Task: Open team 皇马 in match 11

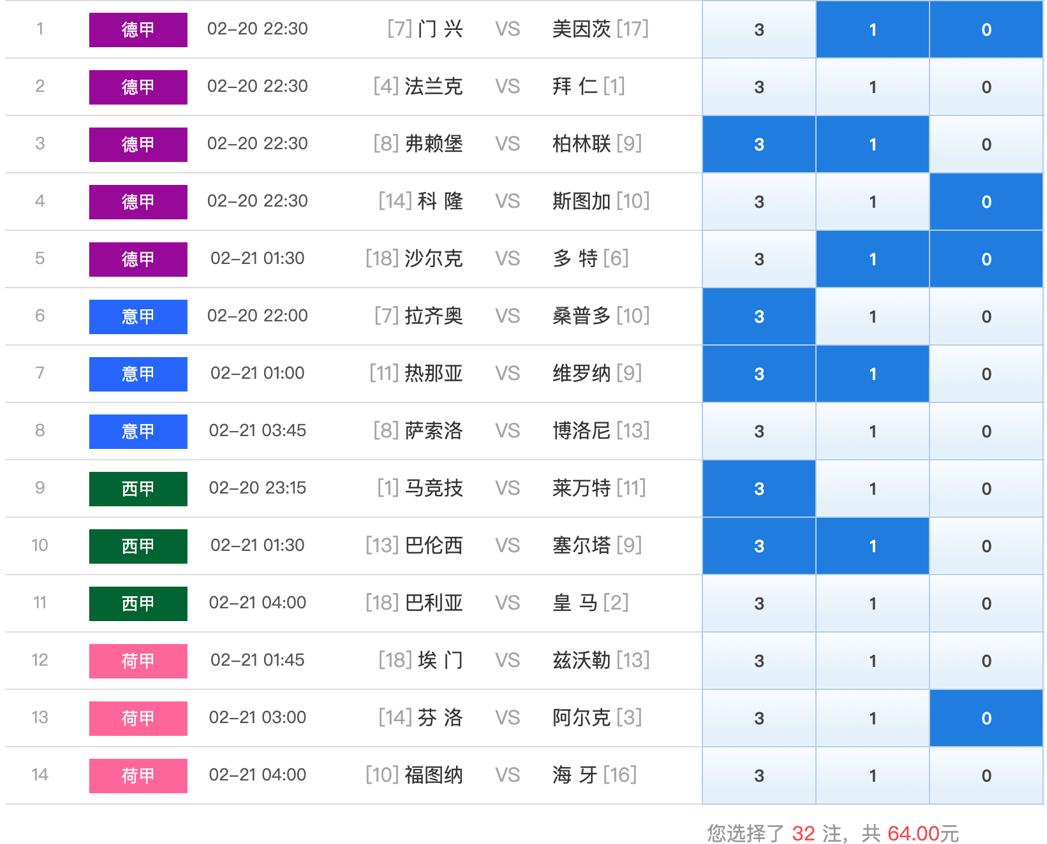Action: [x=575, y=603]
